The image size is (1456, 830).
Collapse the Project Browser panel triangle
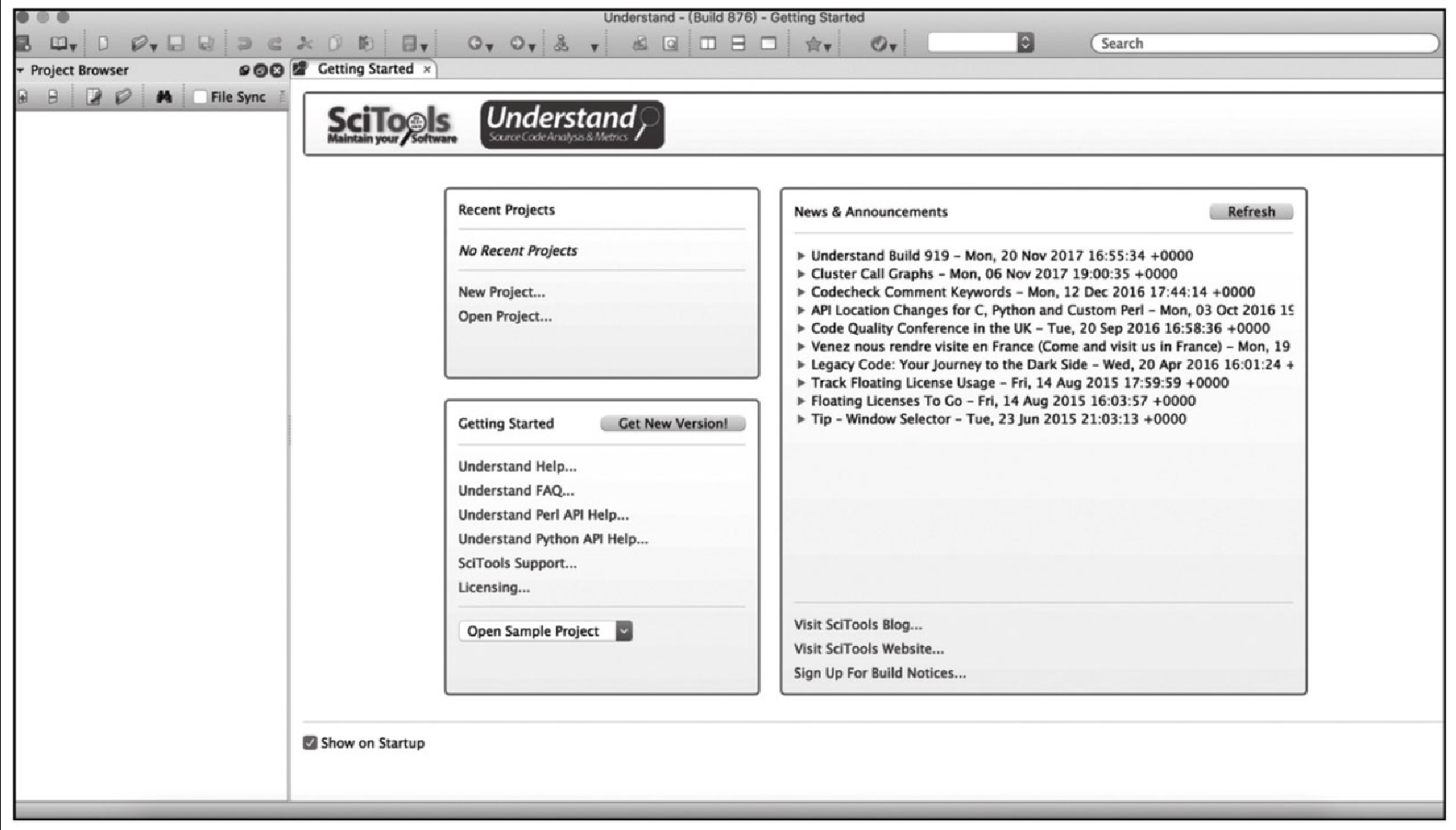(21, 70)
